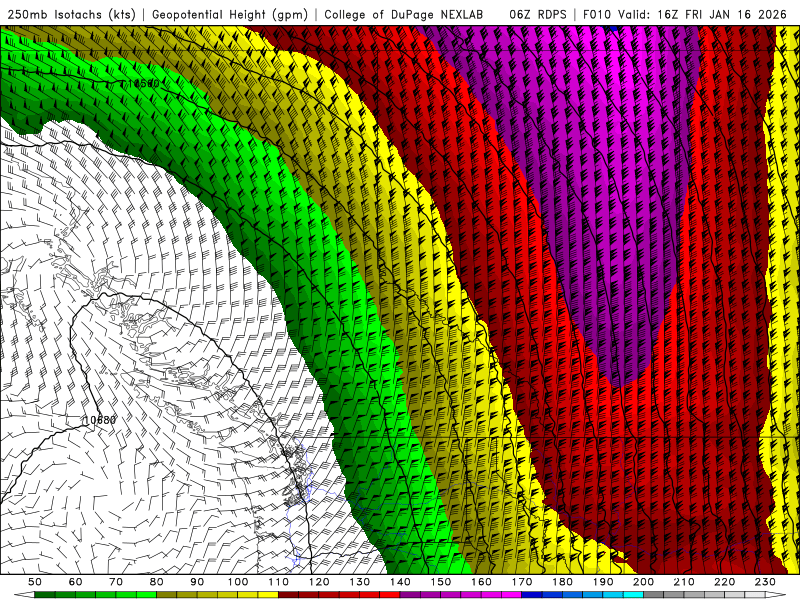
Task: Click 'College of DuPage NEXLAB' header text
Action: (x=404, y=14)
